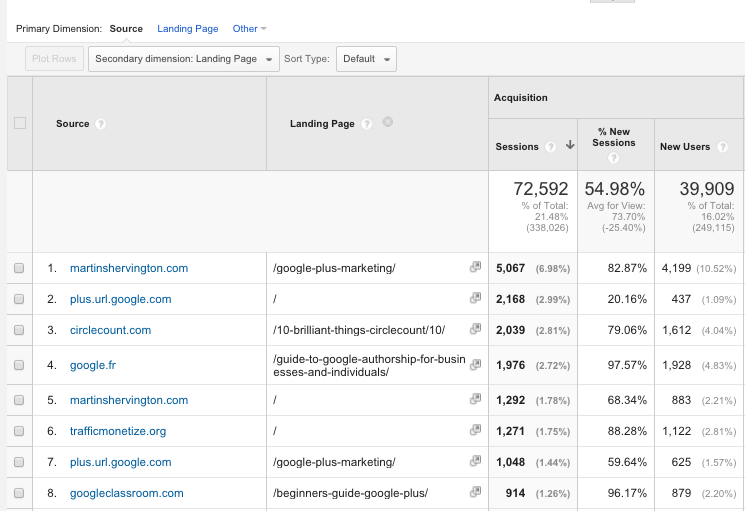Sort by Sessions column header
Image resolution: width=745 pixels, height=511 pixels.
(517, 147)
